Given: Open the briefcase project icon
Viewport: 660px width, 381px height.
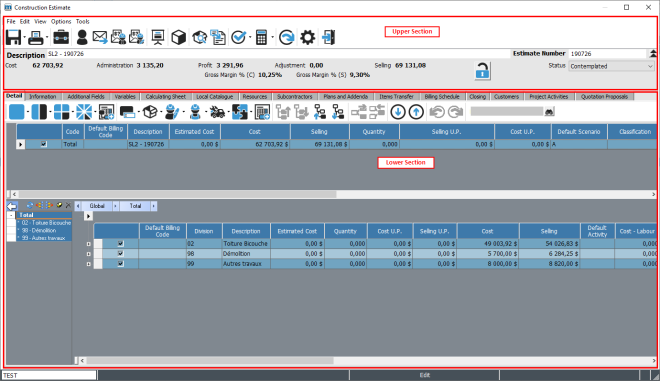Looking at the screenshot, I should [x=61, y=37].
